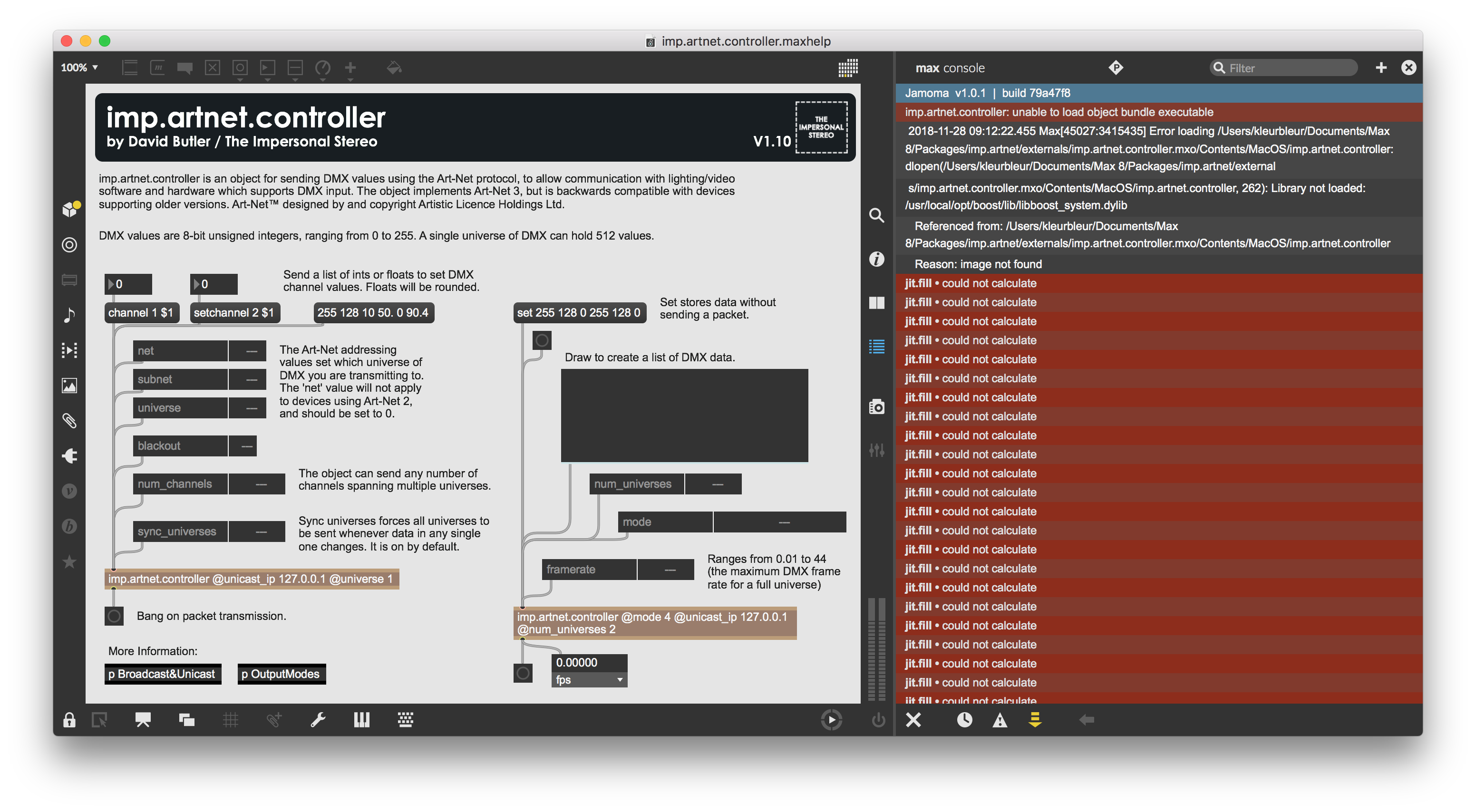Click the paint bucket format icon

394,68
